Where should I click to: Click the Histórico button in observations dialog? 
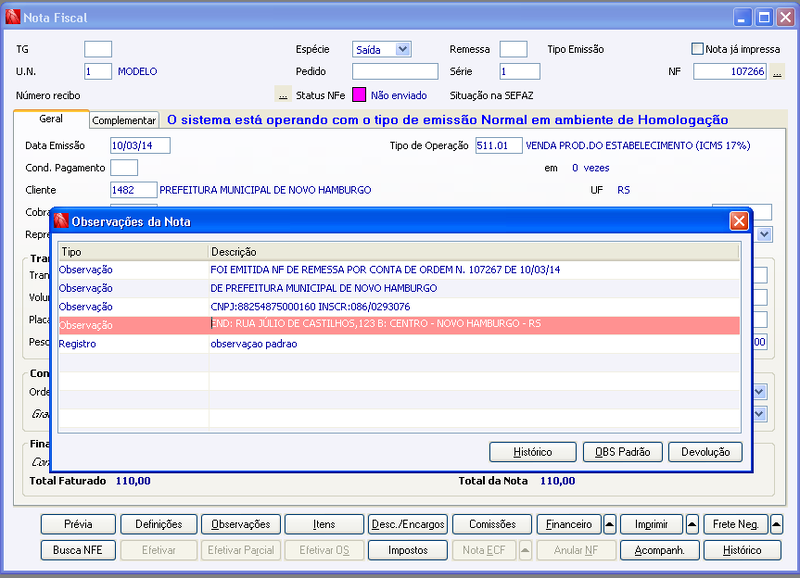coord(533,452)
